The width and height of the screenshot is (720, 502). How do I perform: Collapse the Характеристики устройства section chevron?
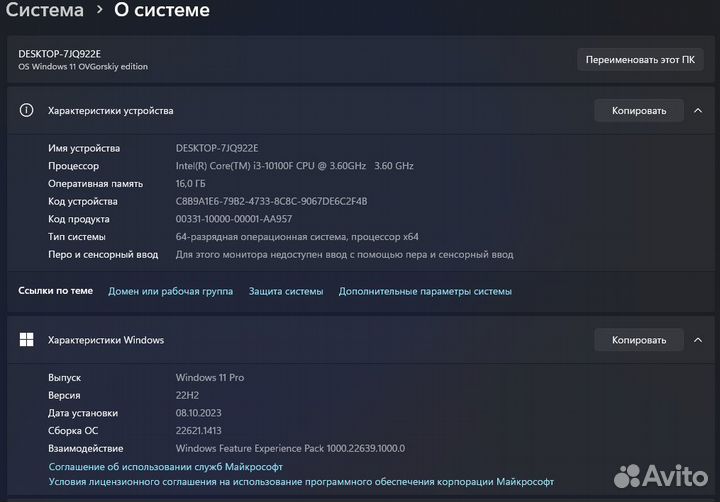698,111
